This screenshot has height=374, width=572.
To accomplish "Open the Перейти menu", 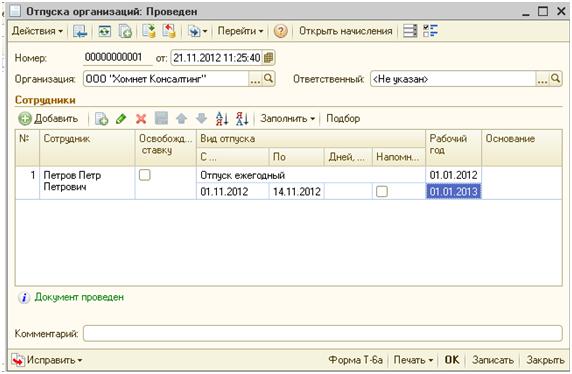I will pos(240,31).
